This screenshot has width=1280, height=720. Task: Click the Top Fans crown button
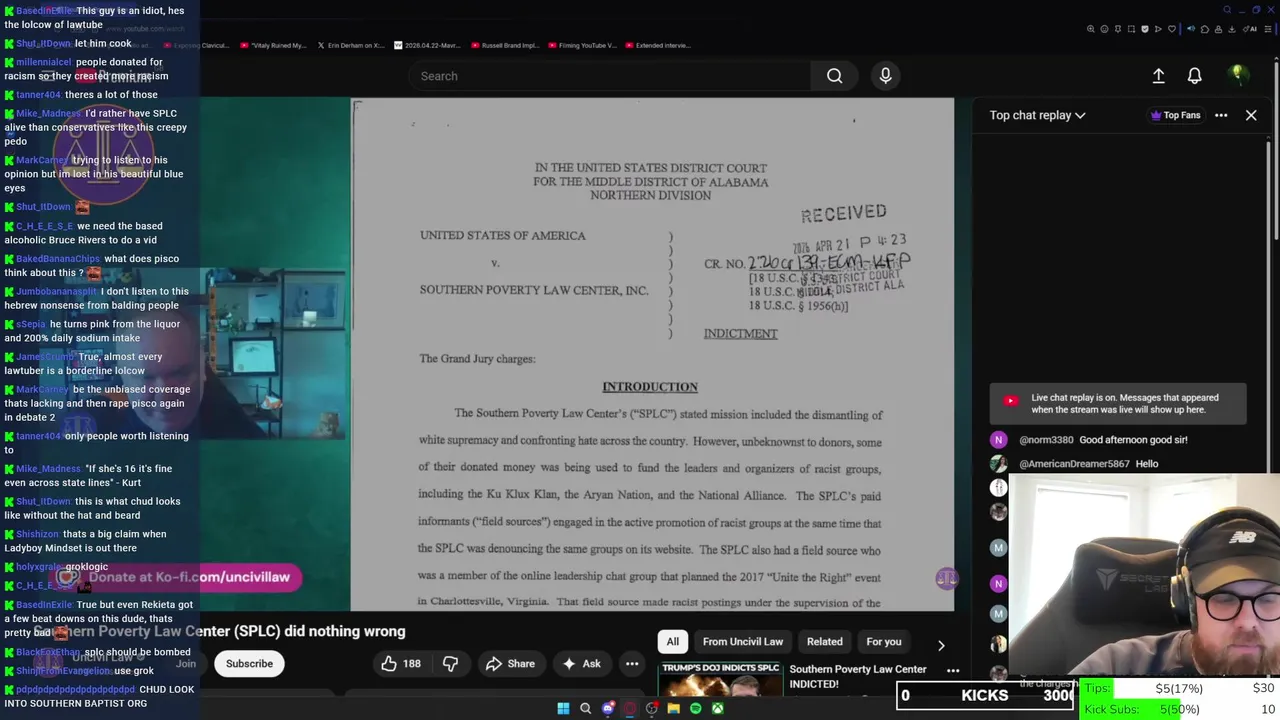tap(1176, 115)
